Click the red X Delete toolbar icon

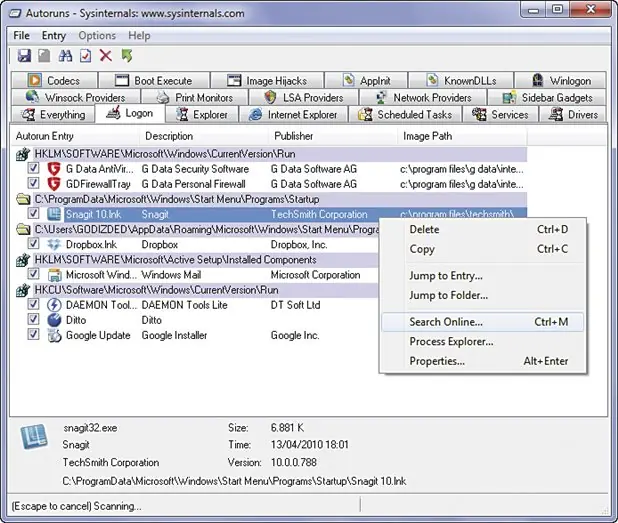coord(106,56)
